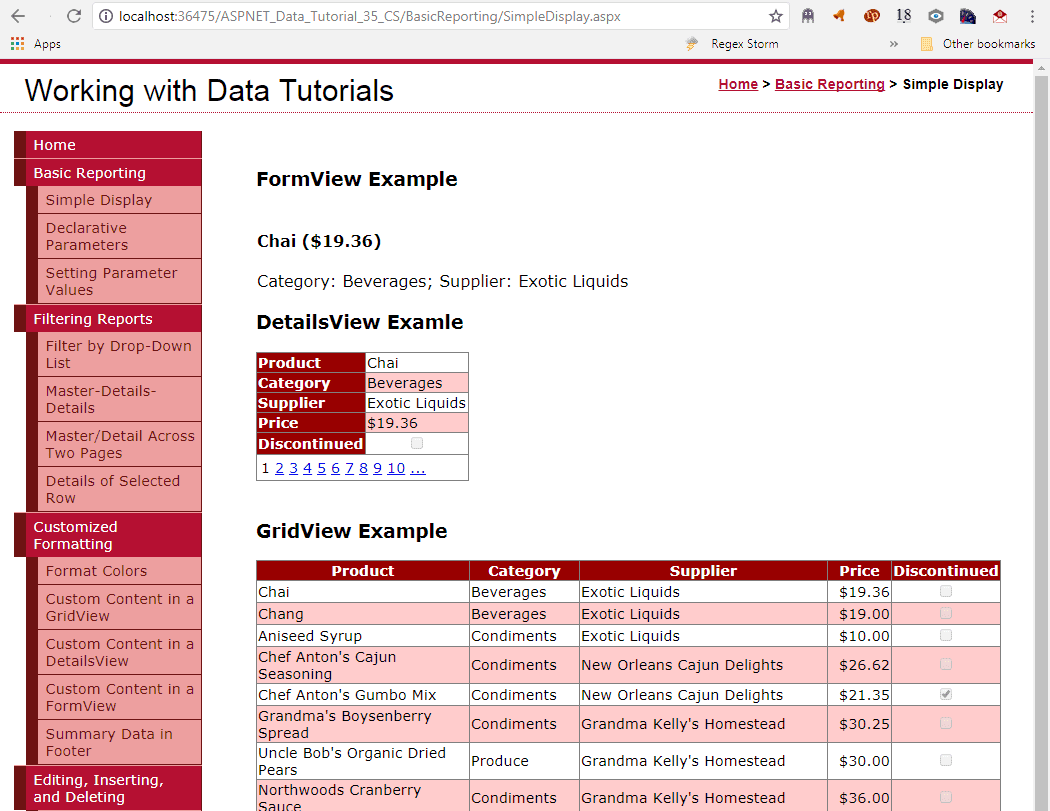Open the envelope mail extension
Viewport: 1050px width, 811px height.
(x=1000, y=16)
